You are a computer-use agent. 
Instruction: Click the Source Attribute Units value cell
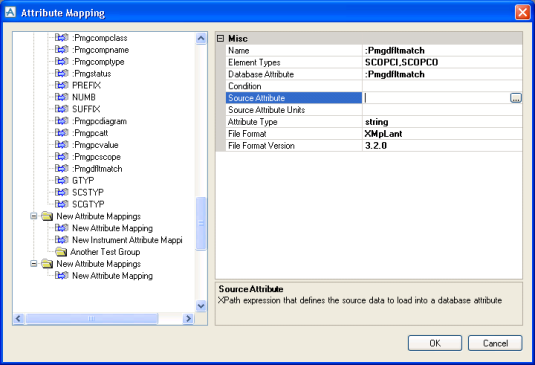(442, 110)
